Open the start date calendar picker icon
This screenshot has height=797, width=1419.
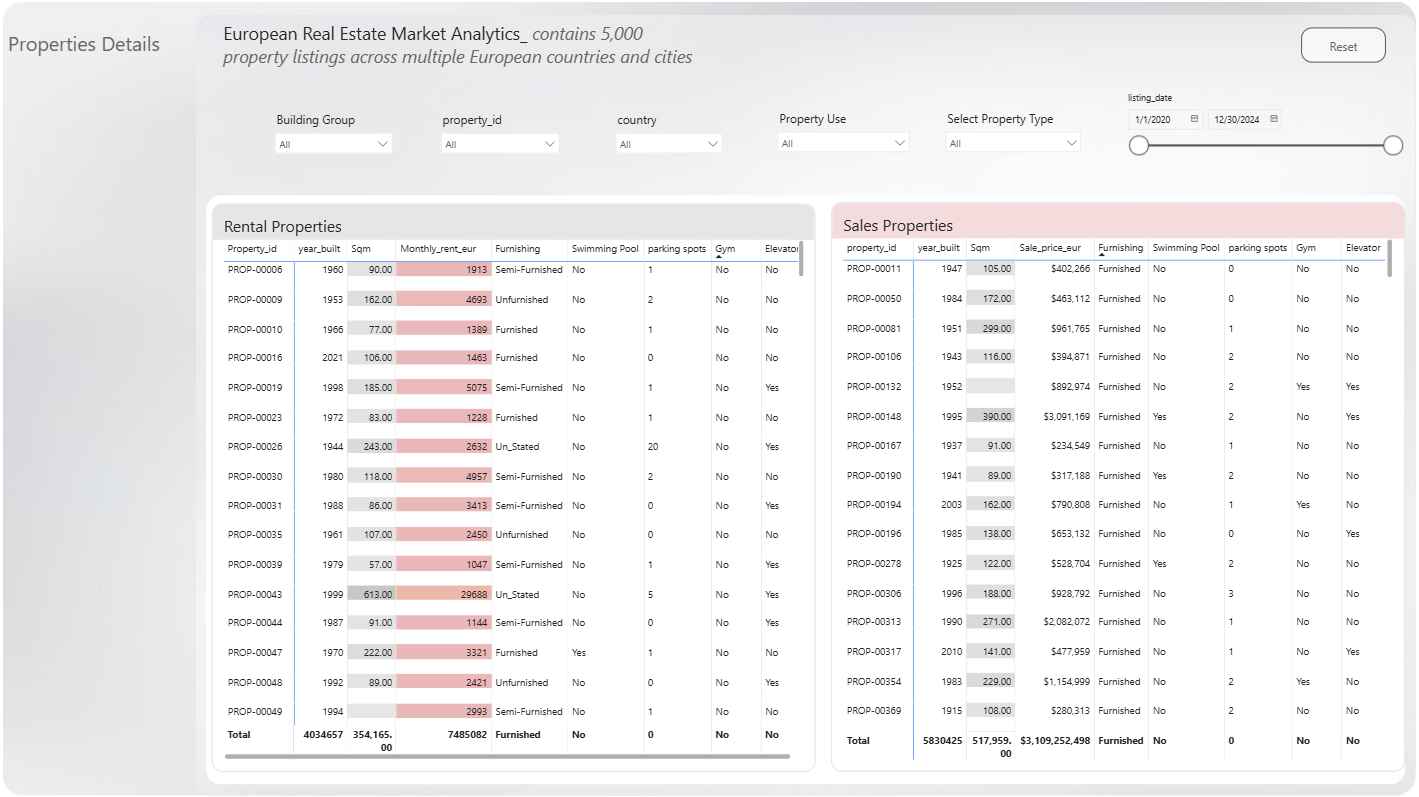pyautogui.click(x=1194, y=119)
